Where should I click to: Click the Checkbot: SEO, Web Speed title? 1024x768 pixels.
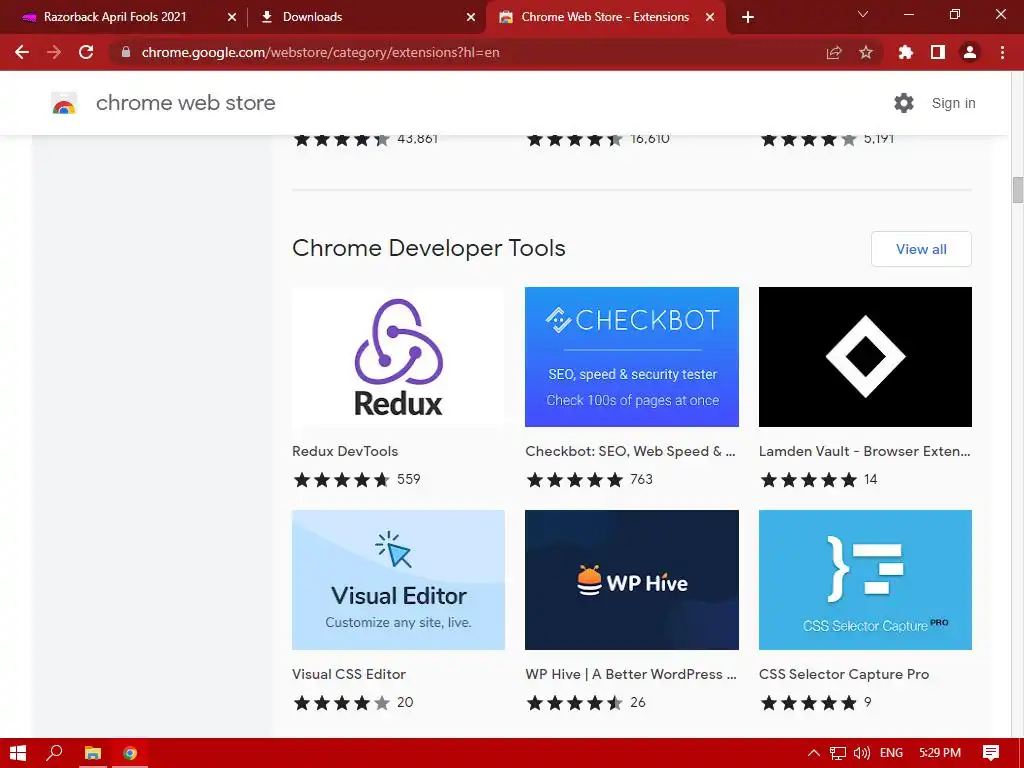tap(630, 451)
